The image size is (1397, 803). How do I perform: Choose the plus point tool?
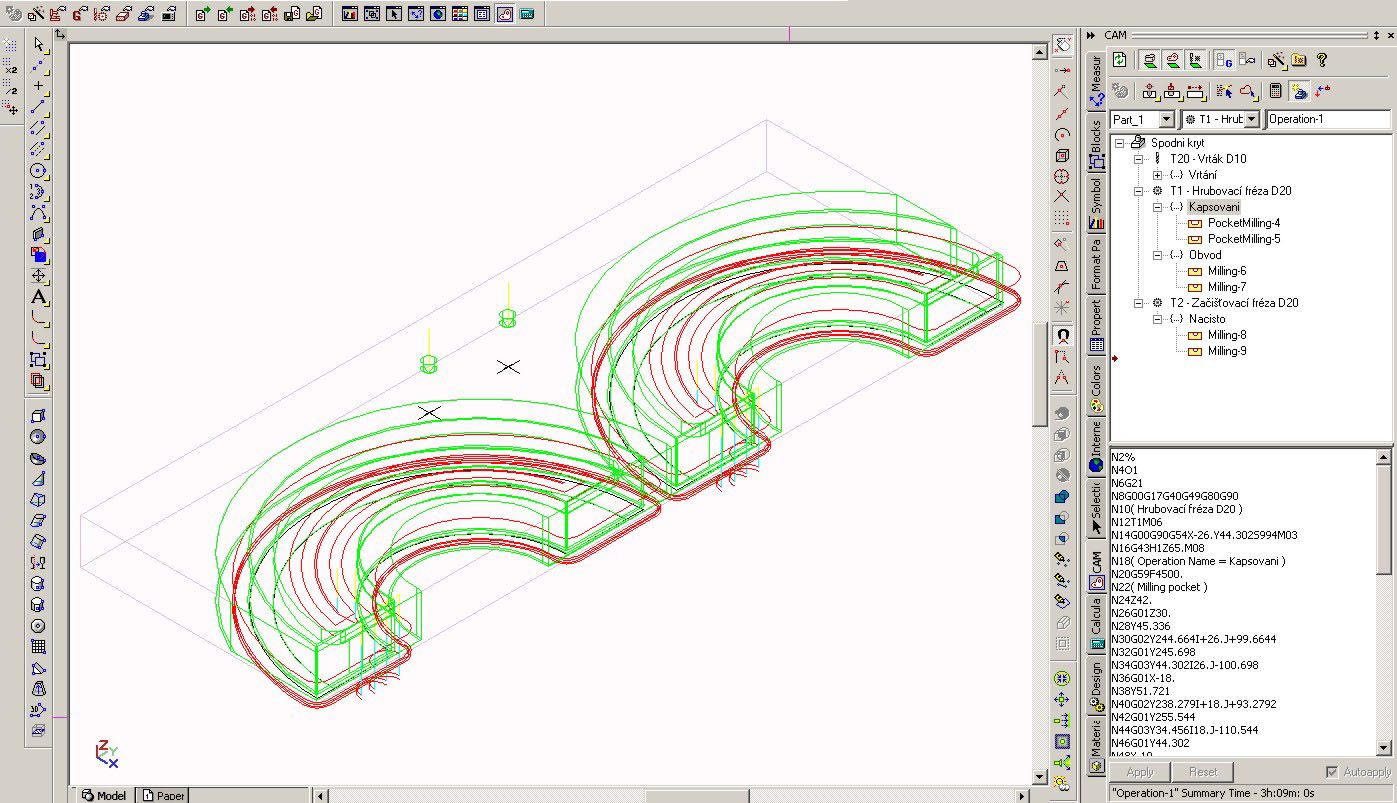click(39, 86)
